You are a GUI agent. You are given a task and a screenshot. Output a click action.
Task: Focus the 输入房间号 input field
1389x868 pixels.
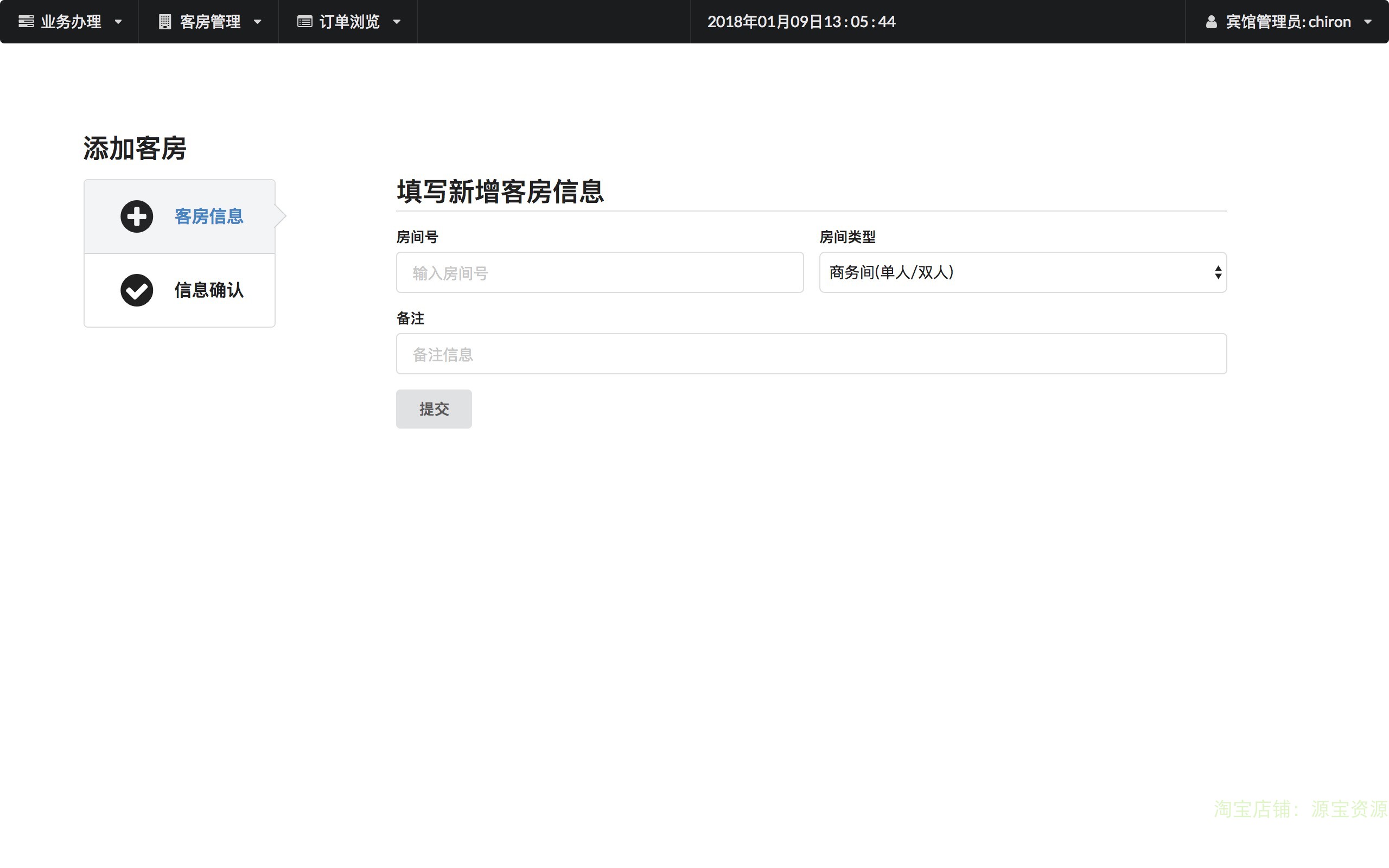tap(599, 273)
